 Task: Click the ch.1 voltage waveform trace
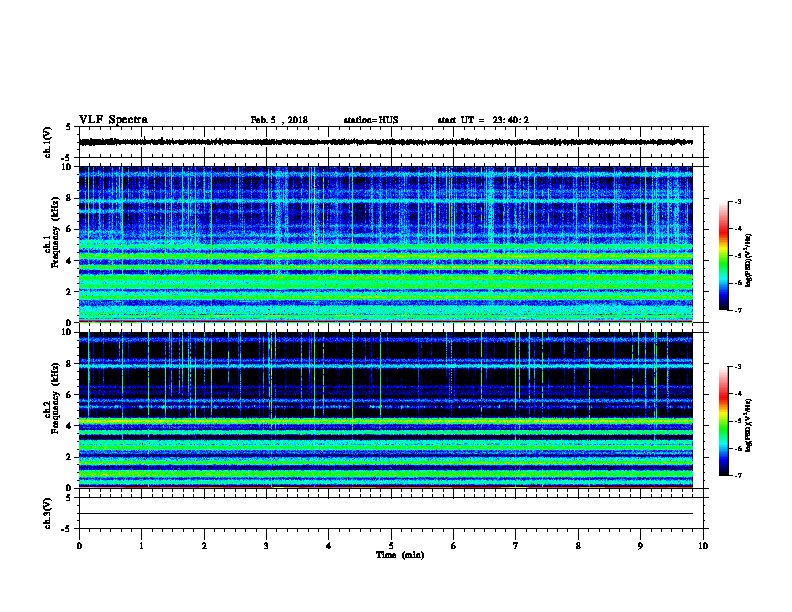click(386, 142)
